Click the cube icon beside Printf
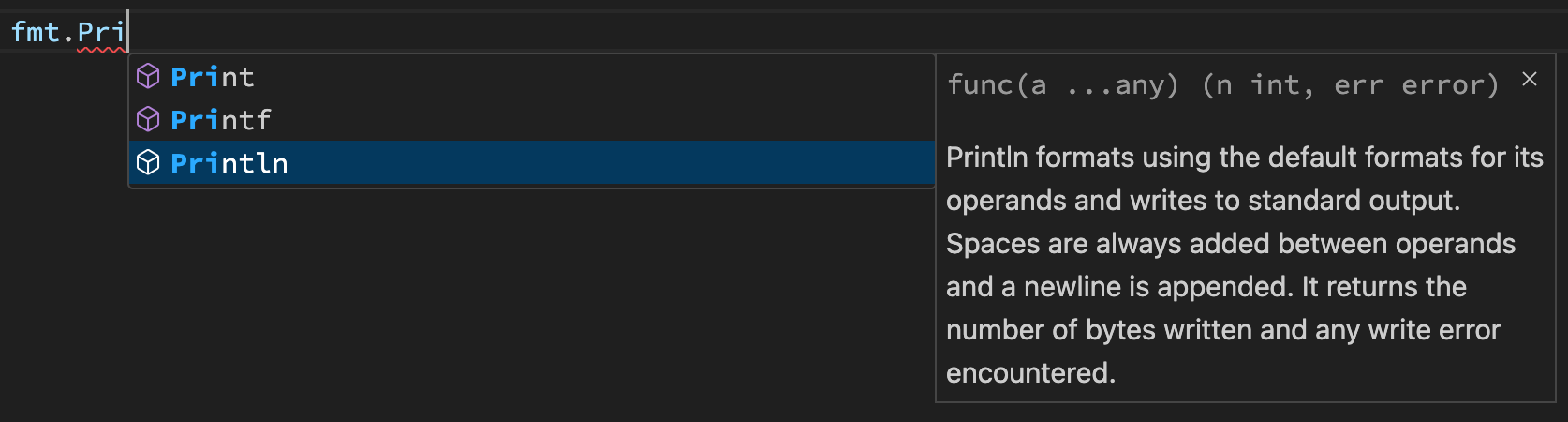 [148, 119]
